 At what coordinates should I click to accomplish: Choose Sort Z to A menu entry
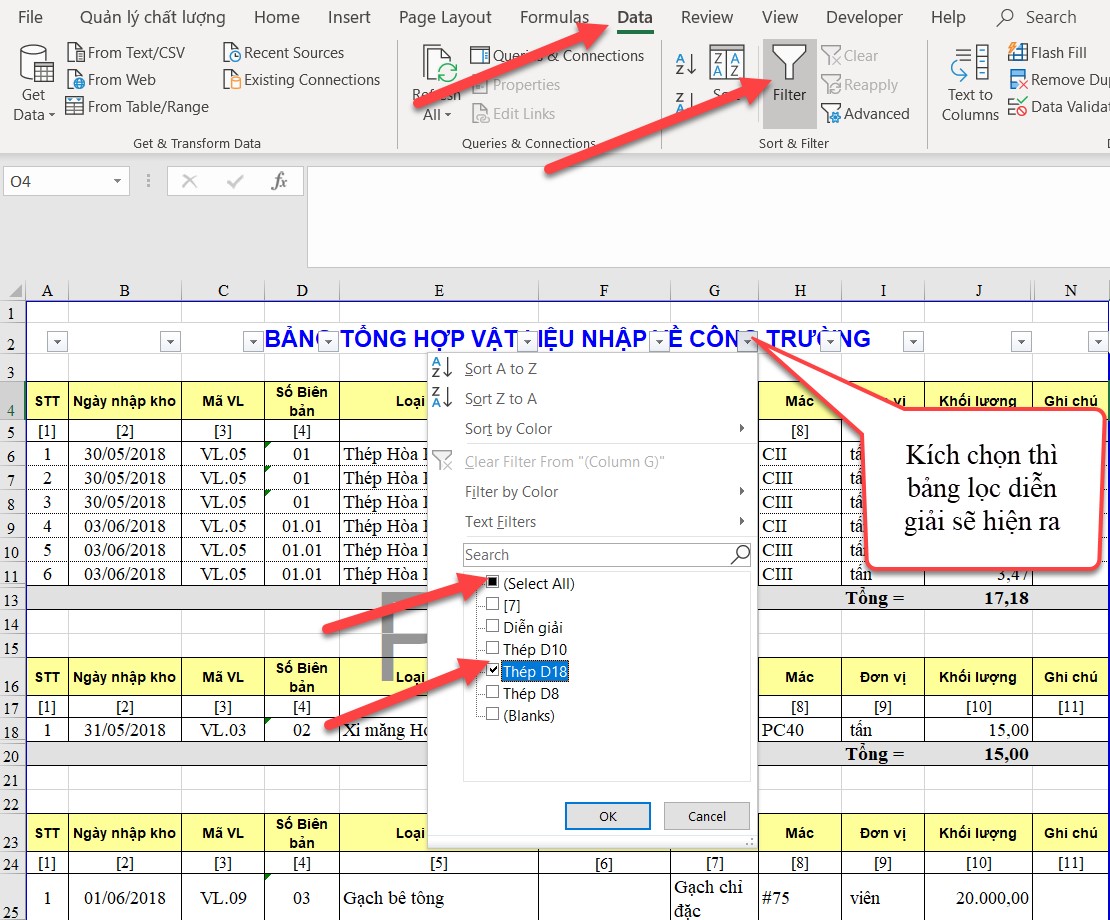pyautogui.click(x=501, y=398)
